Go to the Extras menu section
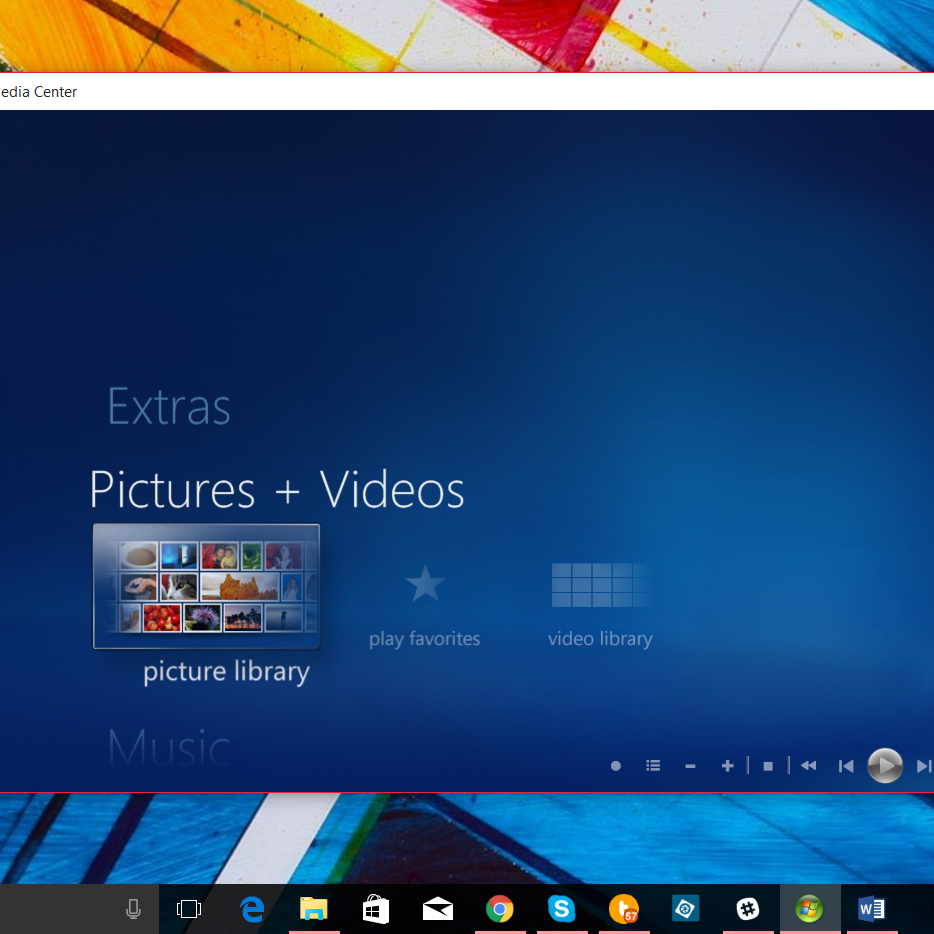The height and width of the screenshot is (934, 934). [169, 407]
